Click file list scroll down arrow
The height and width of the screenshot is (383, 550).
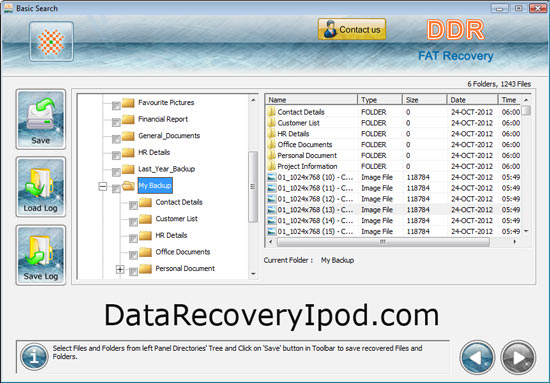[x=526, y=231]
